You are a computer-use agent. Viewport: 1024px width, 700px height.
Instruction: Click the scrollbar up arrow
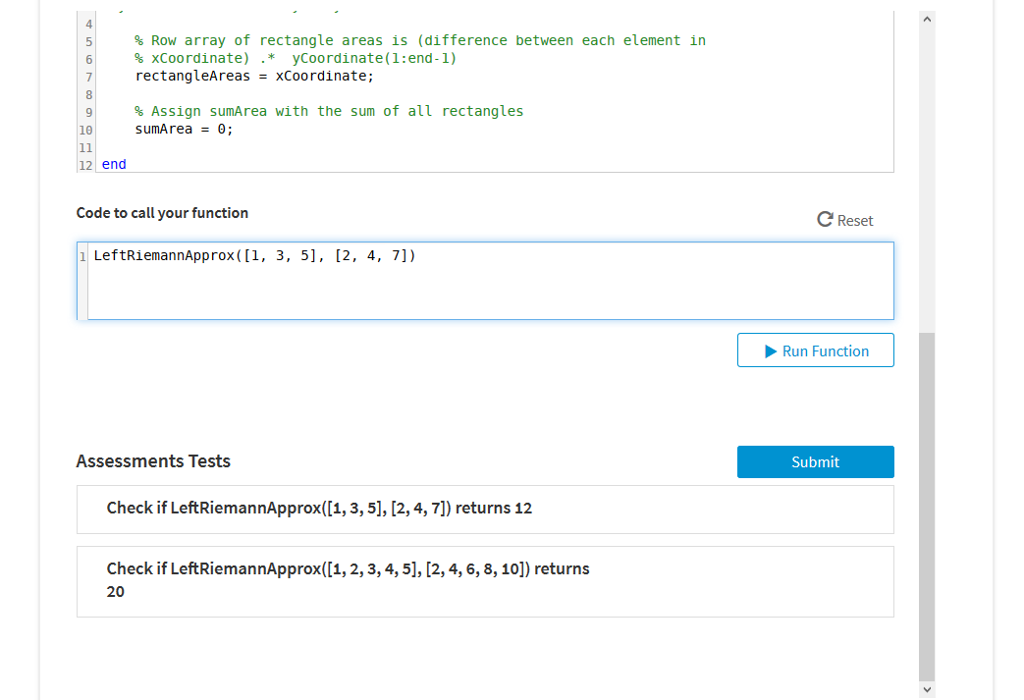coord(927,19)
